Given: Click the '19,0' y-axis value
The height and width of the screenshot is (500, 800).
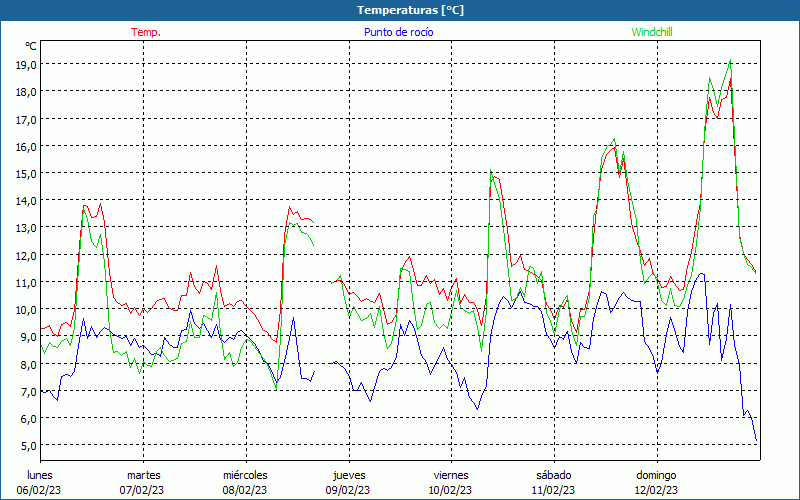Looking at the screenshot, I should 27,64.
